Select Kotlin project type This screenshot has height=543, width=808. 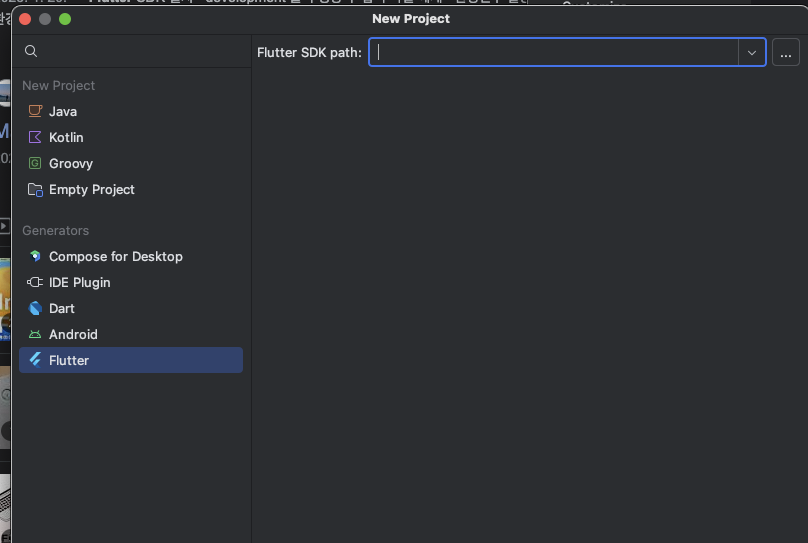tap(131, 138)
